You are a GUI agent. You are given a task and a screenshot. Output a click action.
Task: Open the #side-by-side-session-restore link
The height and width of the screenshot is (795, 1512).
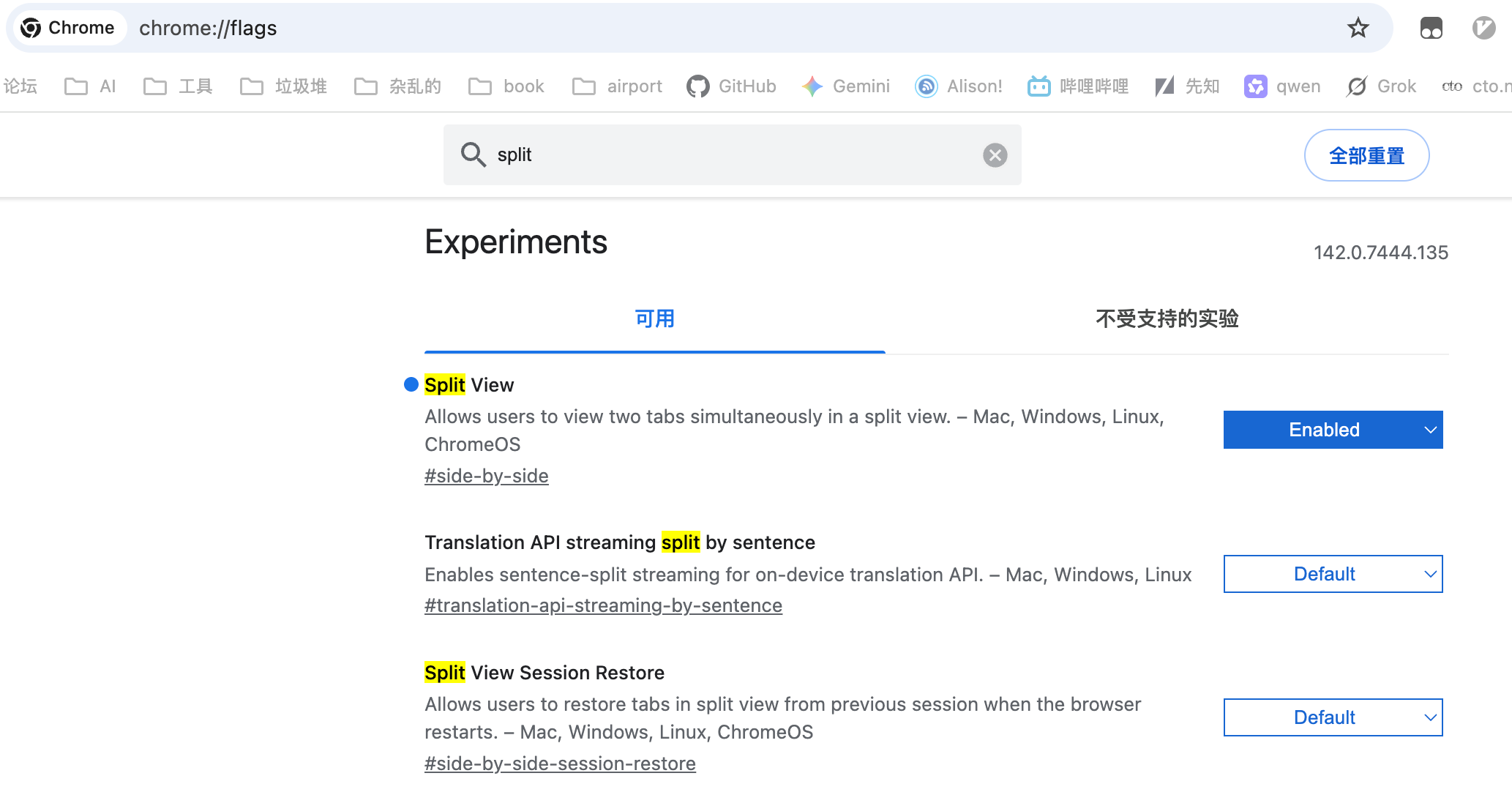(x=560, y=763)
